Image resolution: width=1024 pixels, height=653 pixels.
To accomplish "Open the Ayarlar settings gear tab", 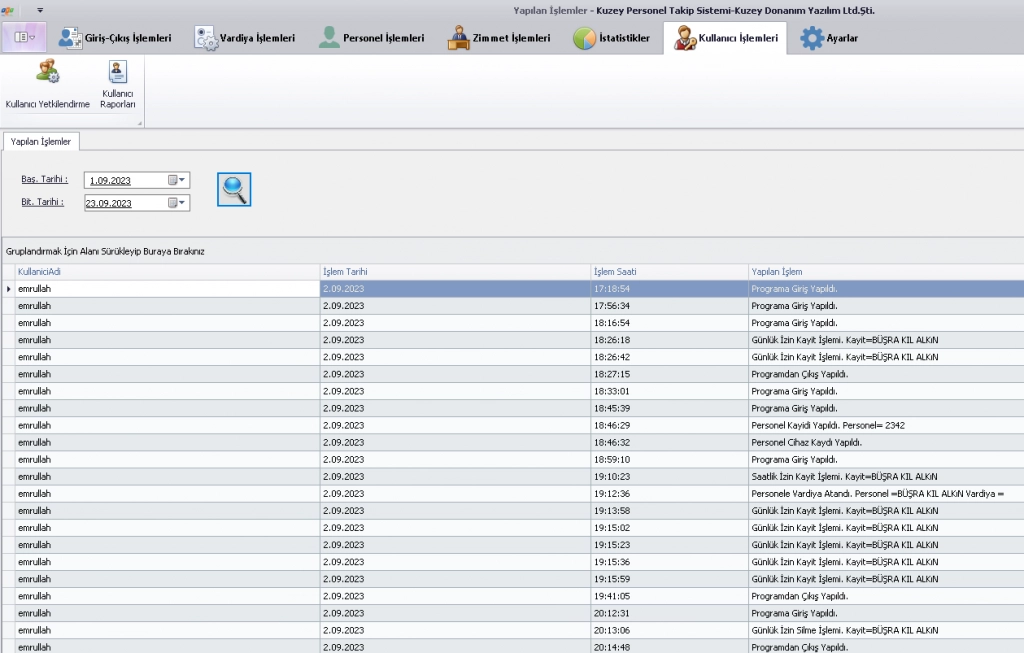I will [x=828, y=38].
